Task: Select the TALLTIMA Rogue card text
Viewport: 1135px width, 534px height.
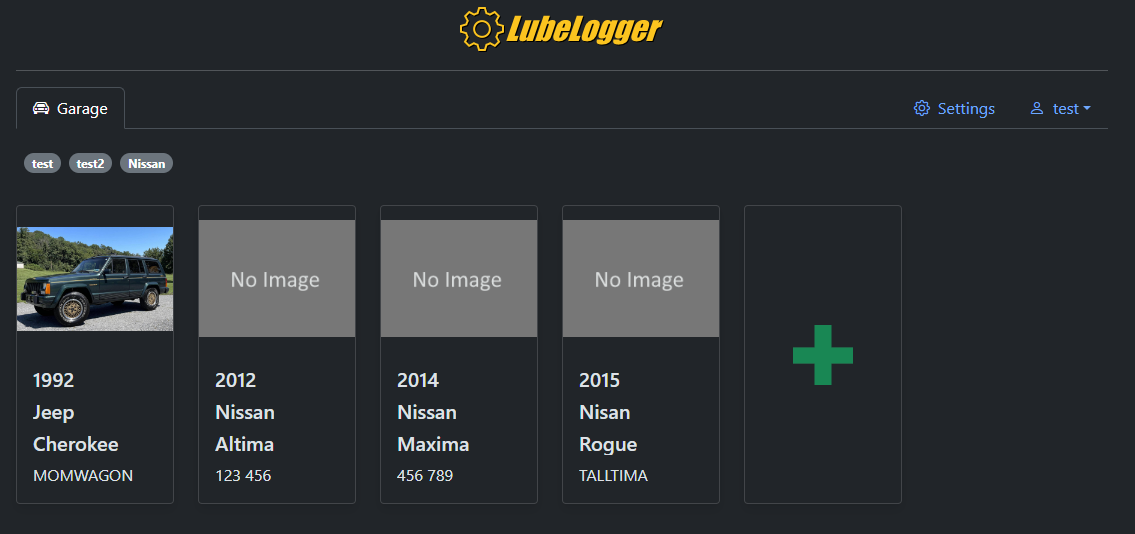Action: pyautogui.click(x=613, y=476)
